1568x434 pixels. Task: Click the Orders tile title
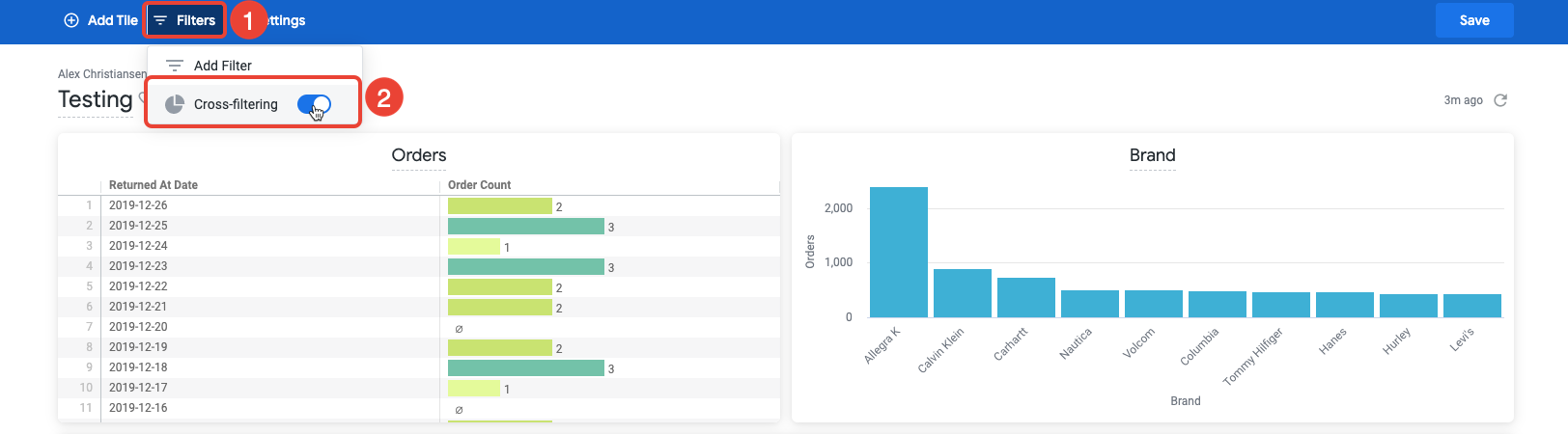pyautogui.click(x=419, y=155)
